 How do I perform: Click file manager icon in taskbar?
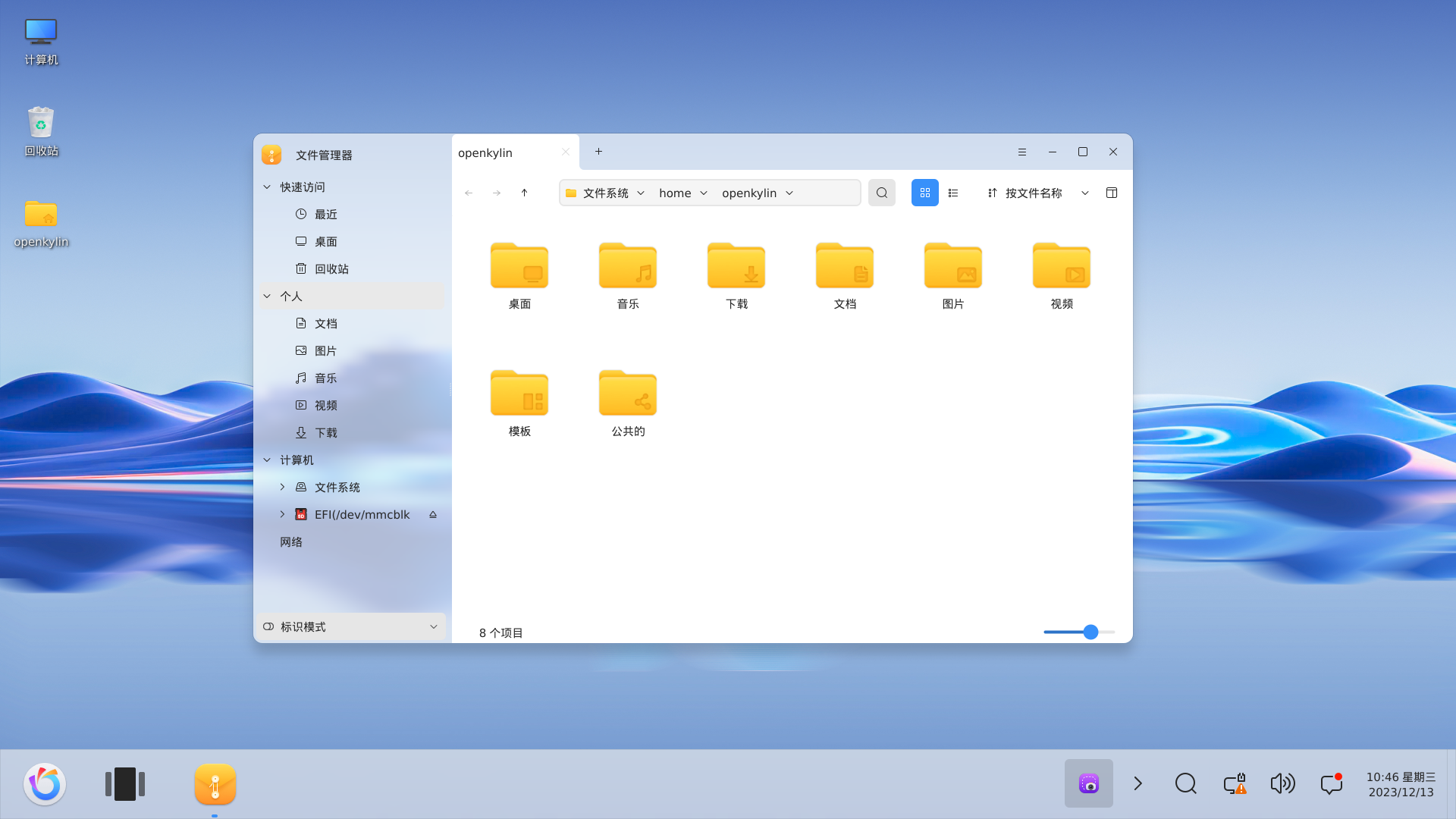(x=215, y=784)
